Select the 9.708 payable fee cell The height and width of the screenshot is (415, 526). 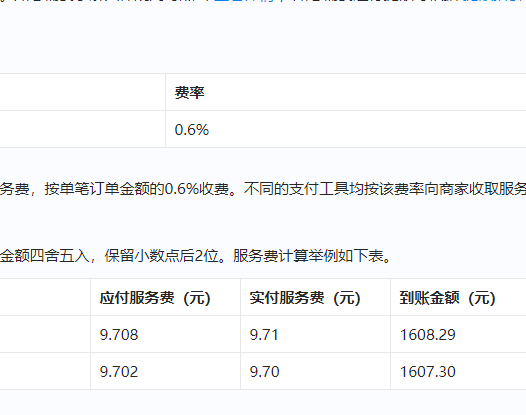[x=165, y=334]
